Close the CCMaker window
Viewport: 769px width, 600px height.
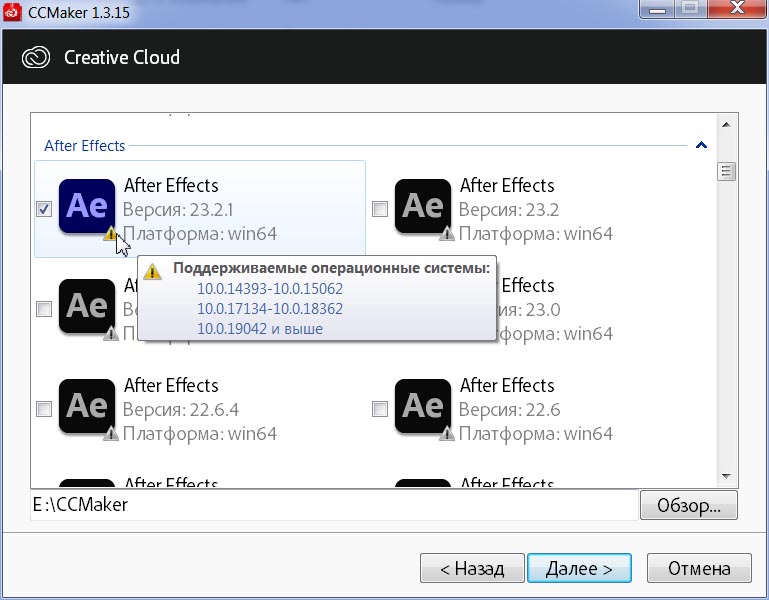737,8
